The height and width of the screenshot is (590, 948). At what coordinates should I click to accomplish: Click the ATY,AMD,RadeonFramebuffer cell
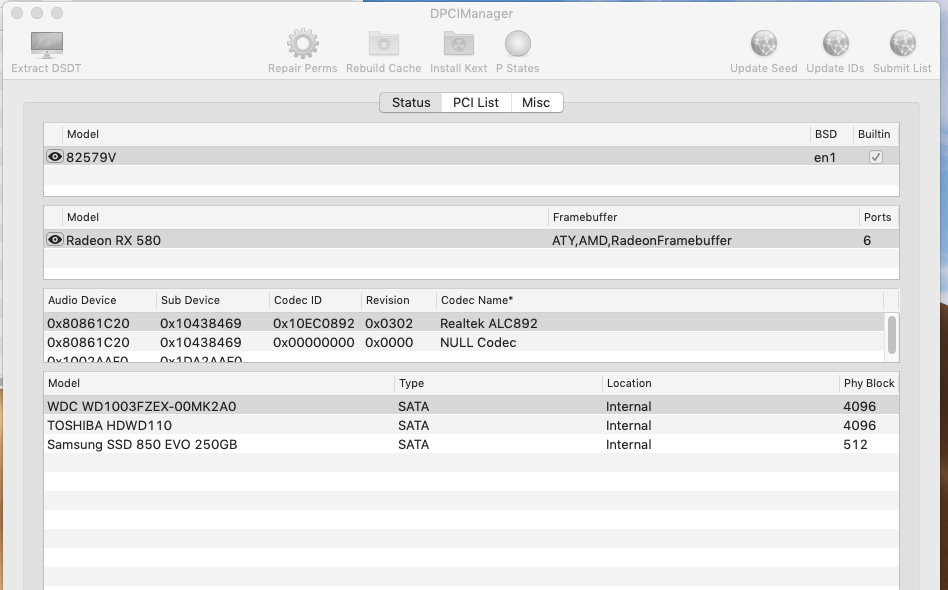pyautogui.click(x=641, y=241)
